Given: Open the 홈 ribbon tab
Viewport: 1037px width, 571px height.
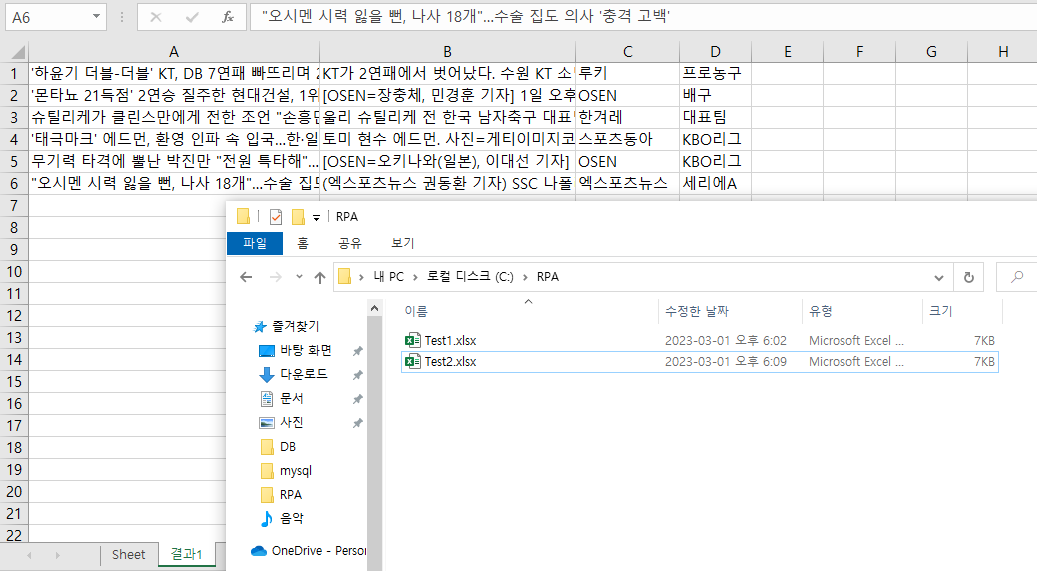Looking at the screenshot, I should coord(303,243).
